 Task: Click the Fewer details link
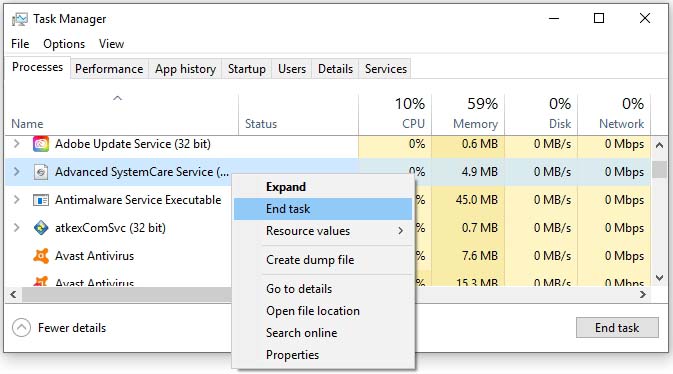[72, 328]
